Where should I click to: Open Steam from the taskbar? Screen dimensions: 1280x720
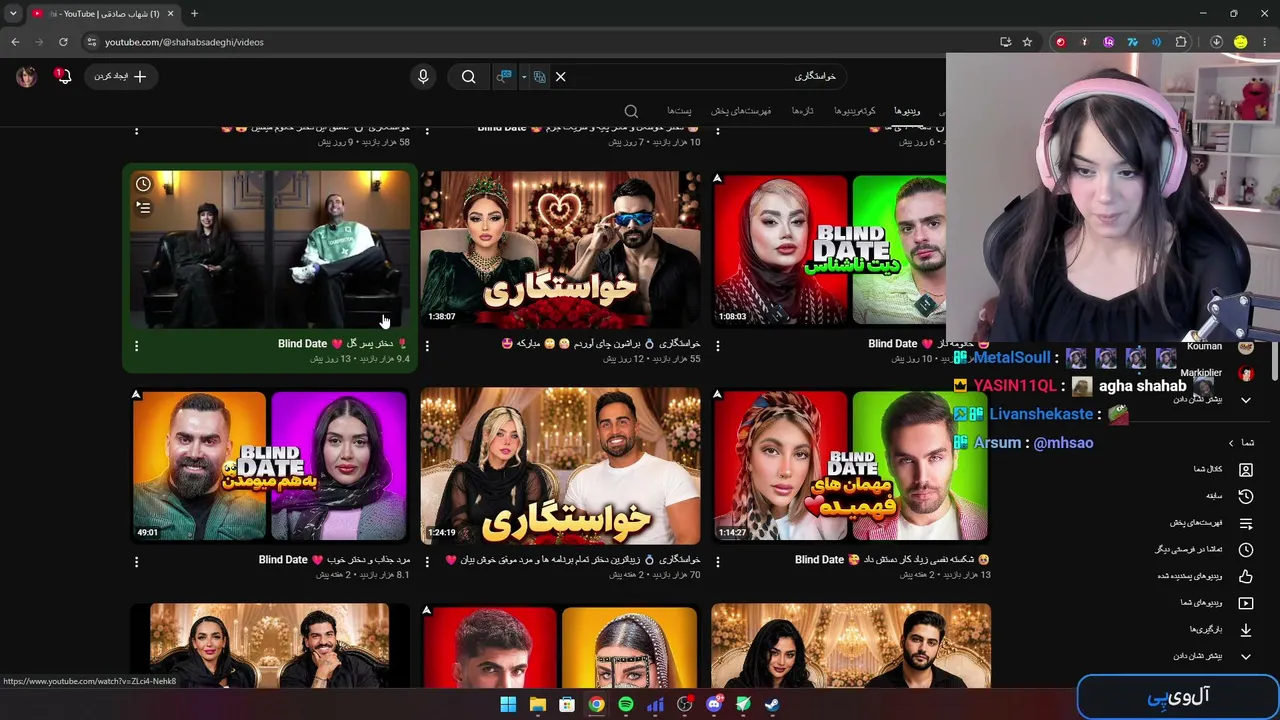[x=772, y=705]
